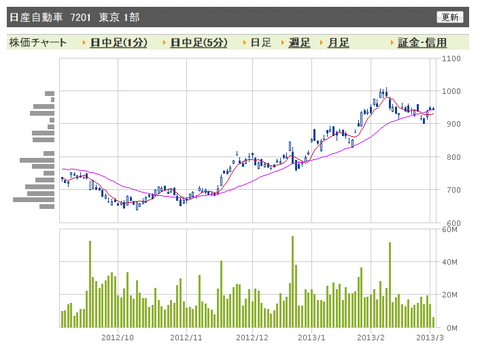
Task: Click the 40M volume axis label
Action: point(450,262)
